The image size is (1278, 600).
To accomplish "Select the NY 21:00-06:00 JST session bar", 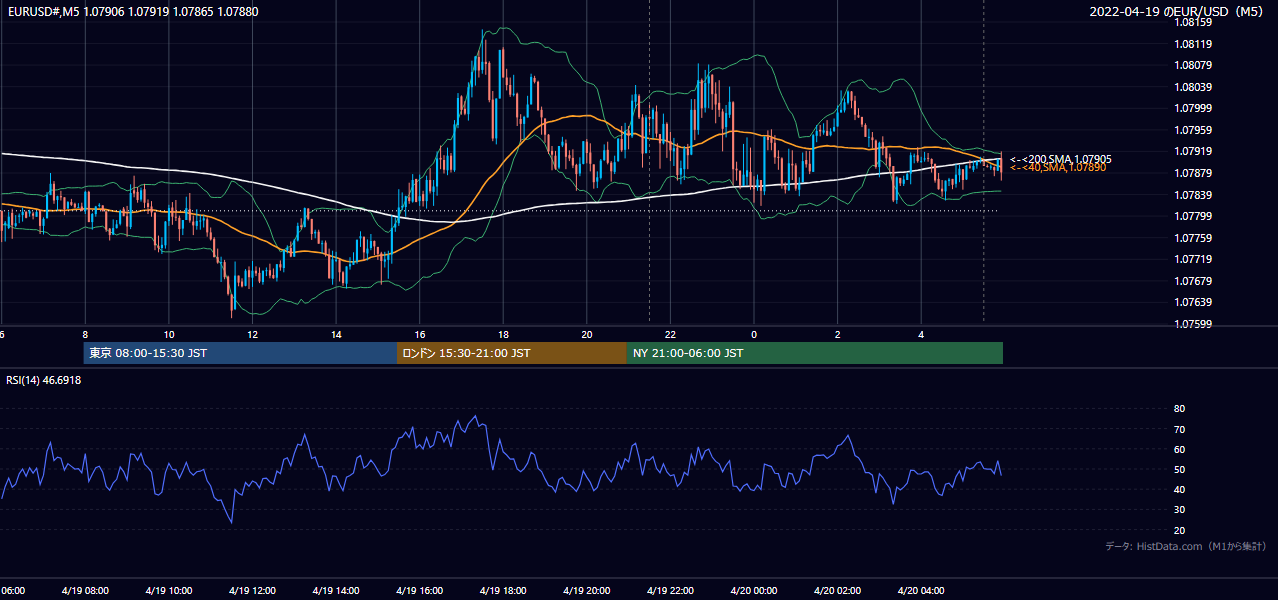I will point(815,353).
